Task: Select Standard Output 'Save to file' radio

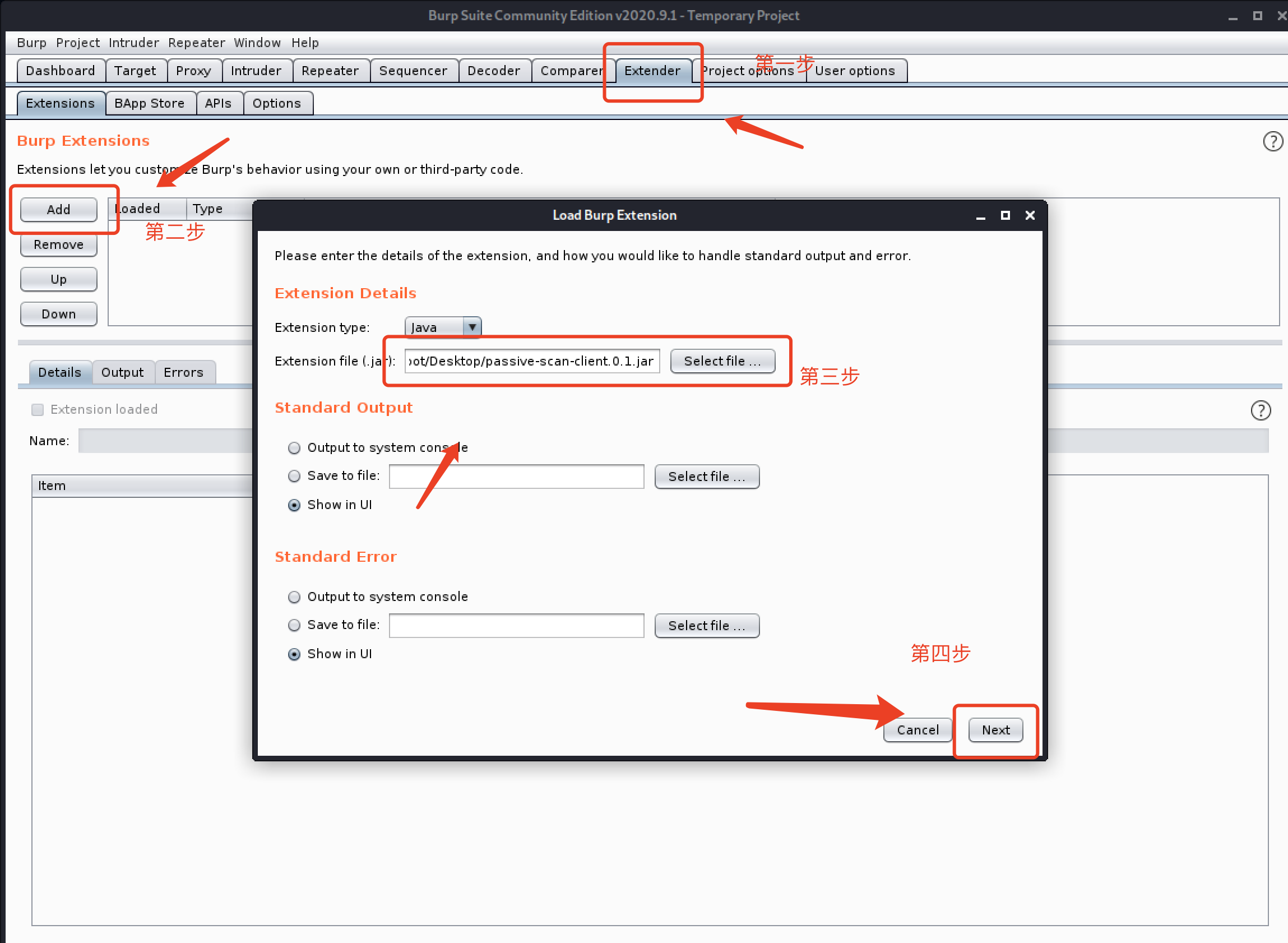Action: [x=294, y=476]
